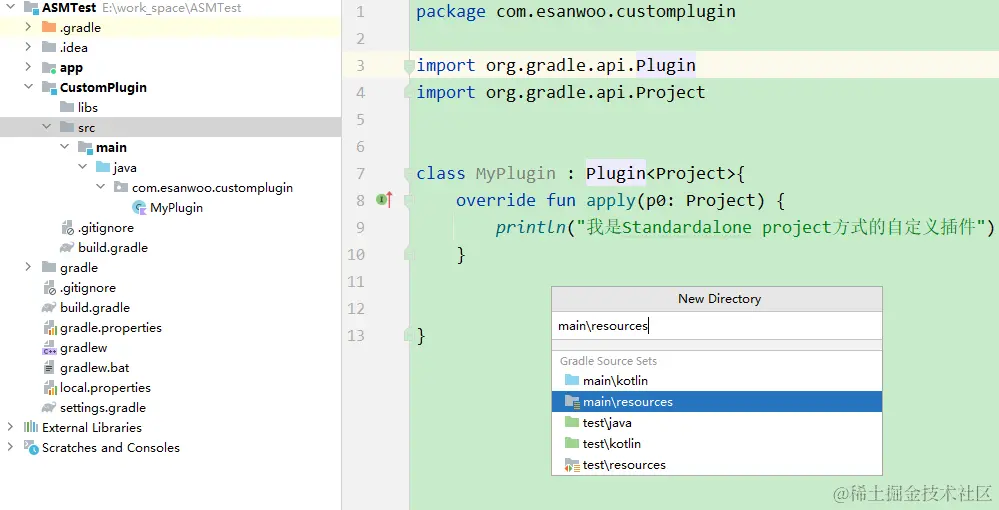Image resolution: width=999 pixels, height=510 pixels.
Task: Click the apply function name in editor
Action: point(612,201)
